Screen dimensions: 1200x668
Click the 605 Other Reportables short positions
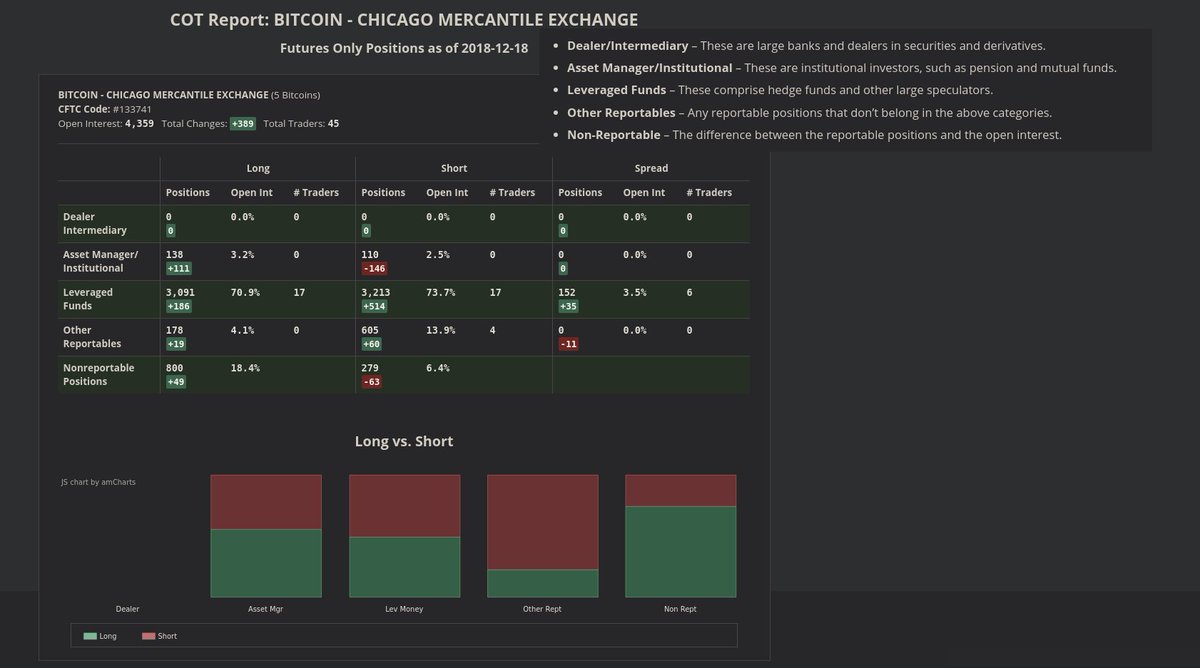pos(371,330)
